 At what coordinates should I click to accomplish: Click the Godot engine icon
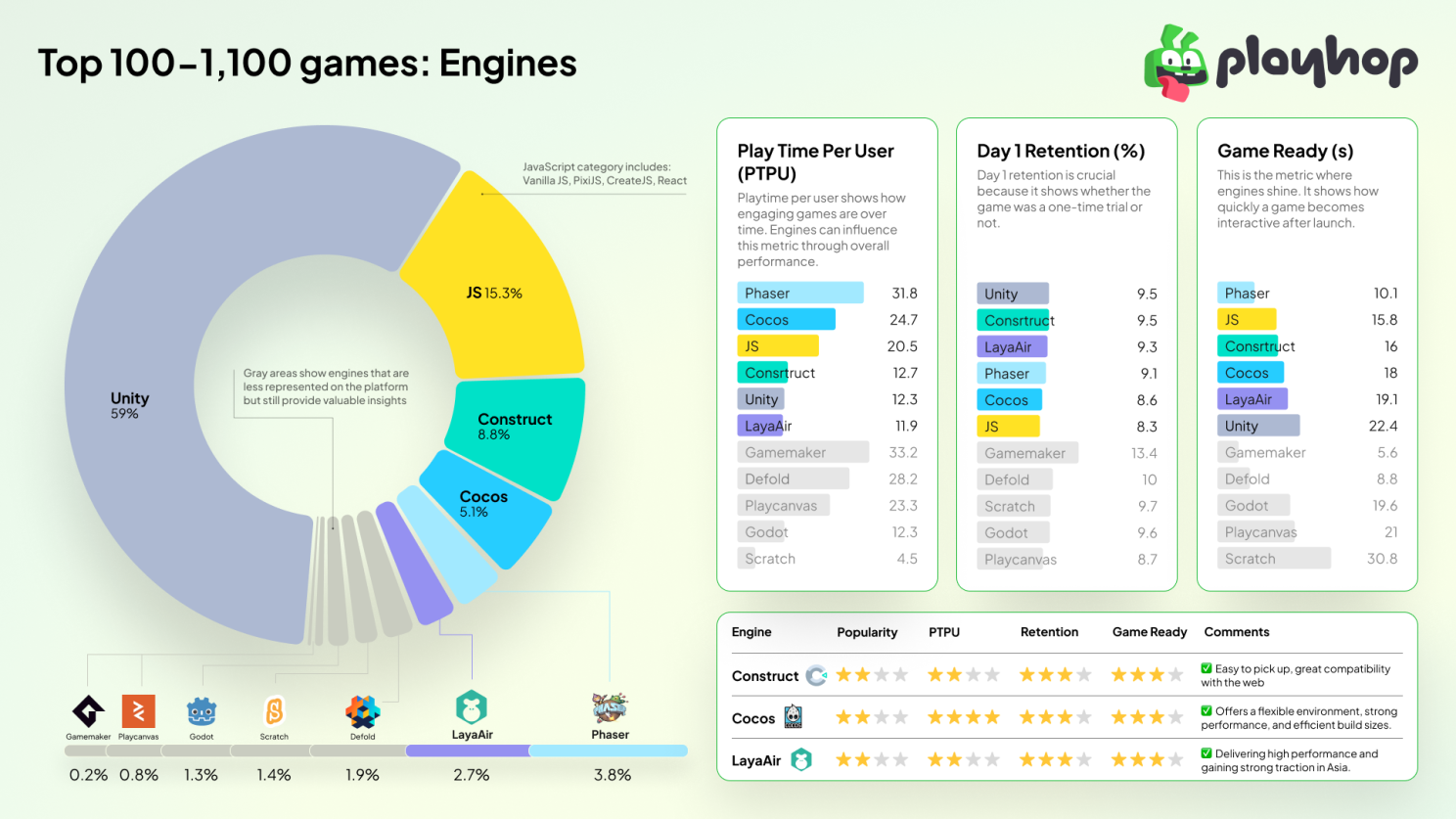202,711
